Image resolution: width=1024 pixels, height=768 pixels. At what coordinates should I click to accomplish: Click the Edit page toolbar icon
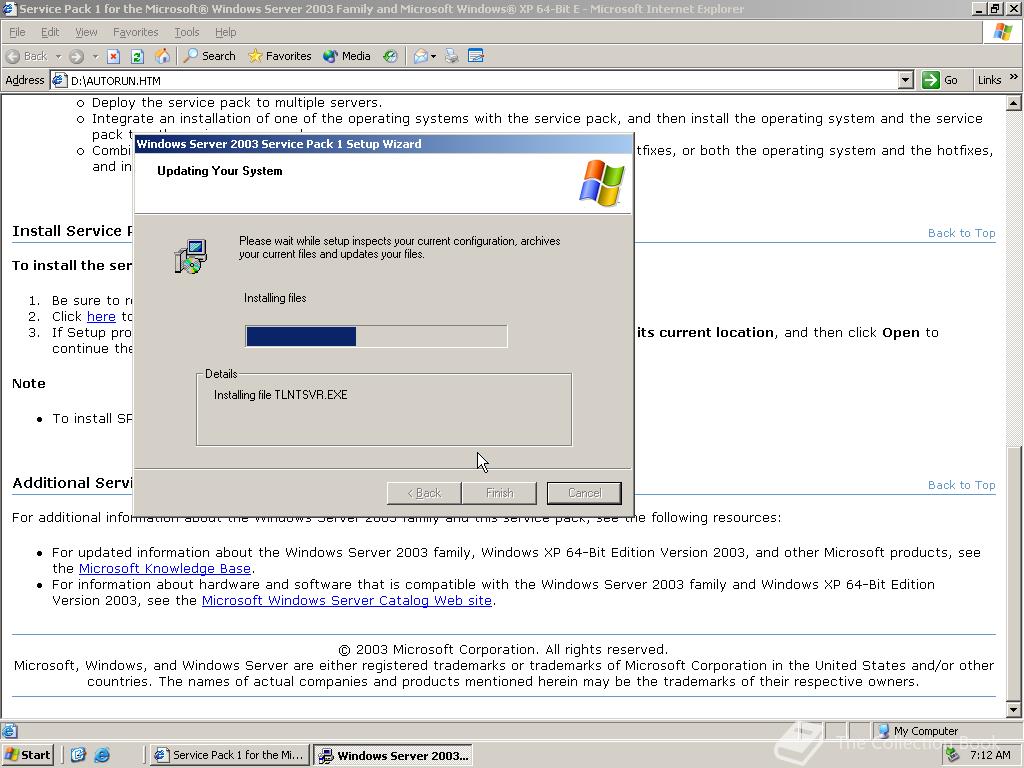(x=476, y=56)
